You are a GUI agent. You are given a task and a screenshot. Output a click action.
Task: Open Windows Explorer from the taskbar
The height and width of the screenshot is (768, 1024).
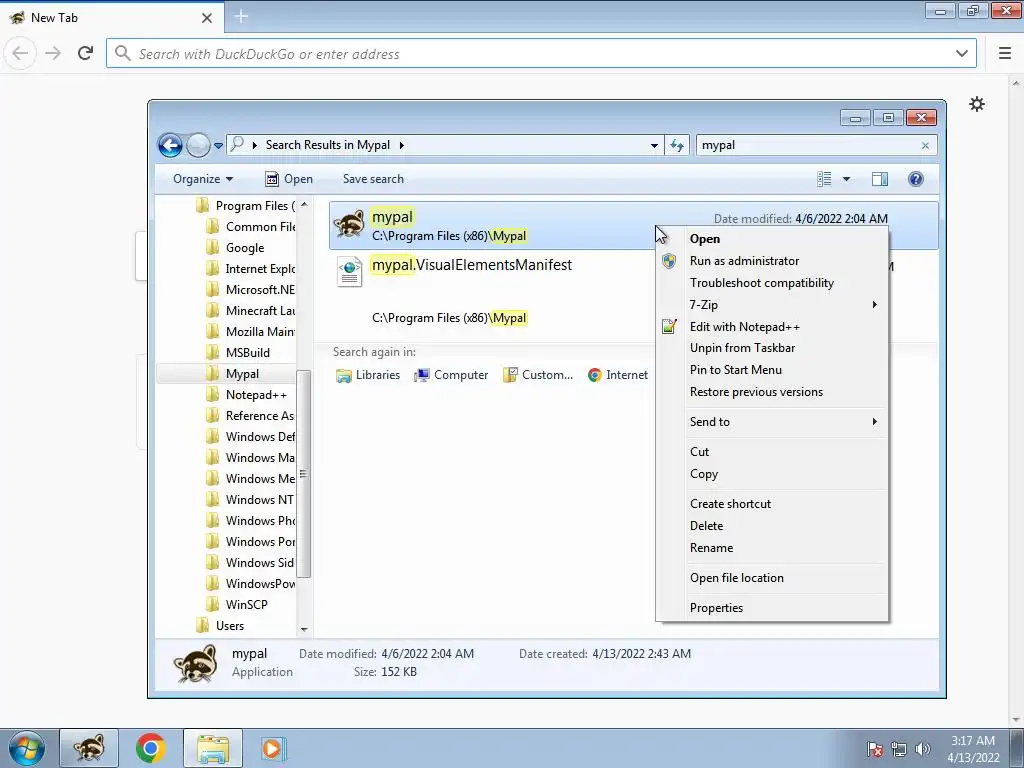coord(213,748)
